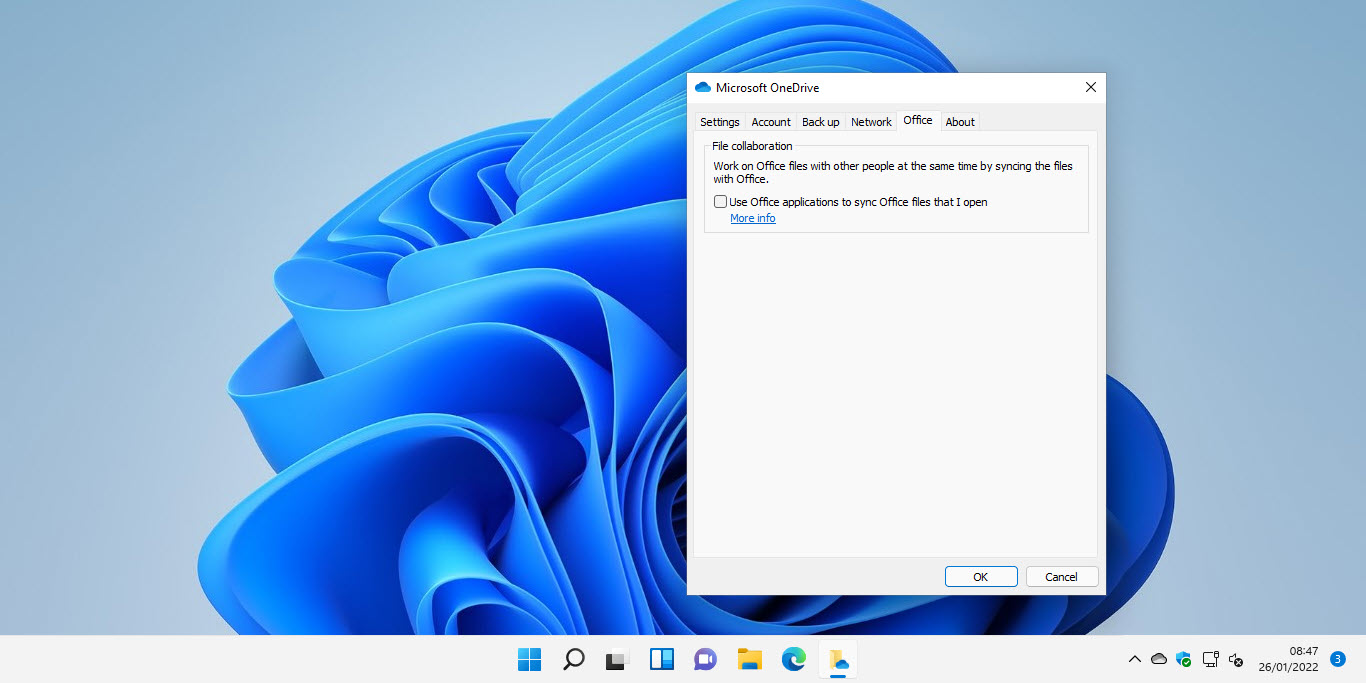Open File Explorer from the taskbar
Screen dimensions: 1366x683
pyautogui.click(x=749, y=659)
